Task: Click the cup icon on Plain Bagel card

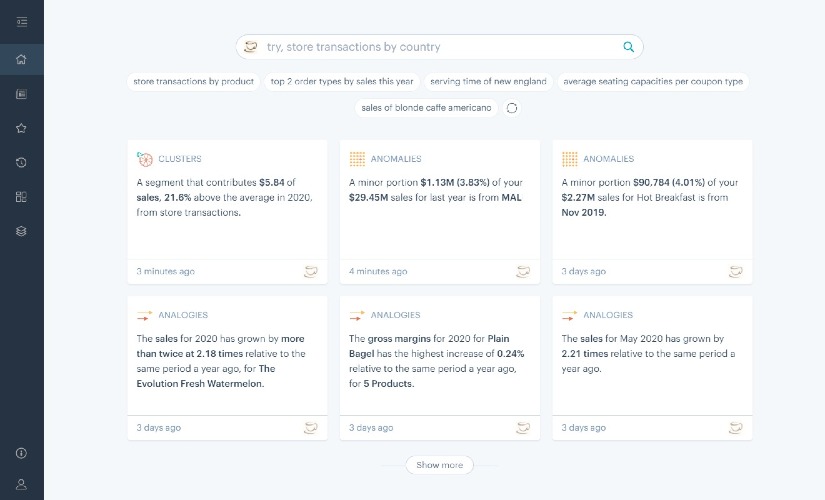Action: (523, 428)
